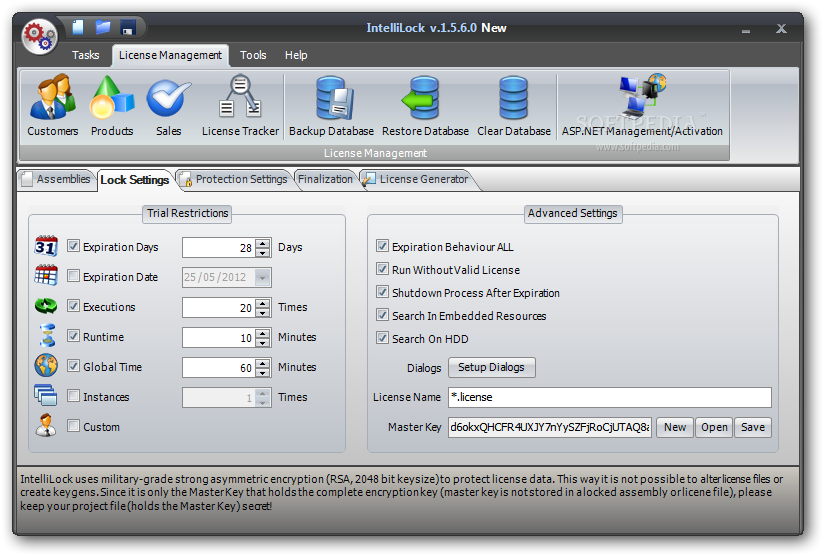This screenshot has width=824, height=556.
Task: Click the save floppy disk icon in the title bar
Action: coord(128,27)
